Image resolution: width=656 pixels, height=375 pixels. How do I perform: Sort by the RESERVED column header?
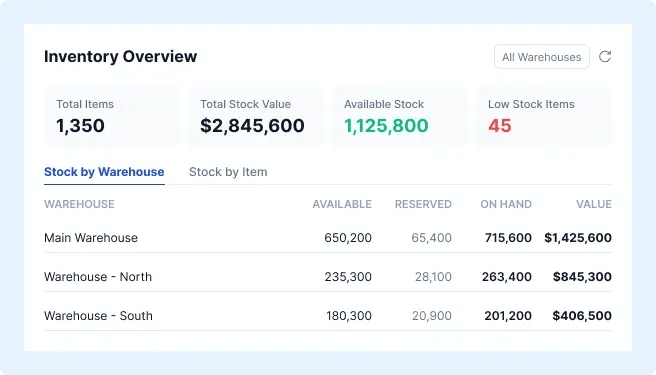click(423, 204)
